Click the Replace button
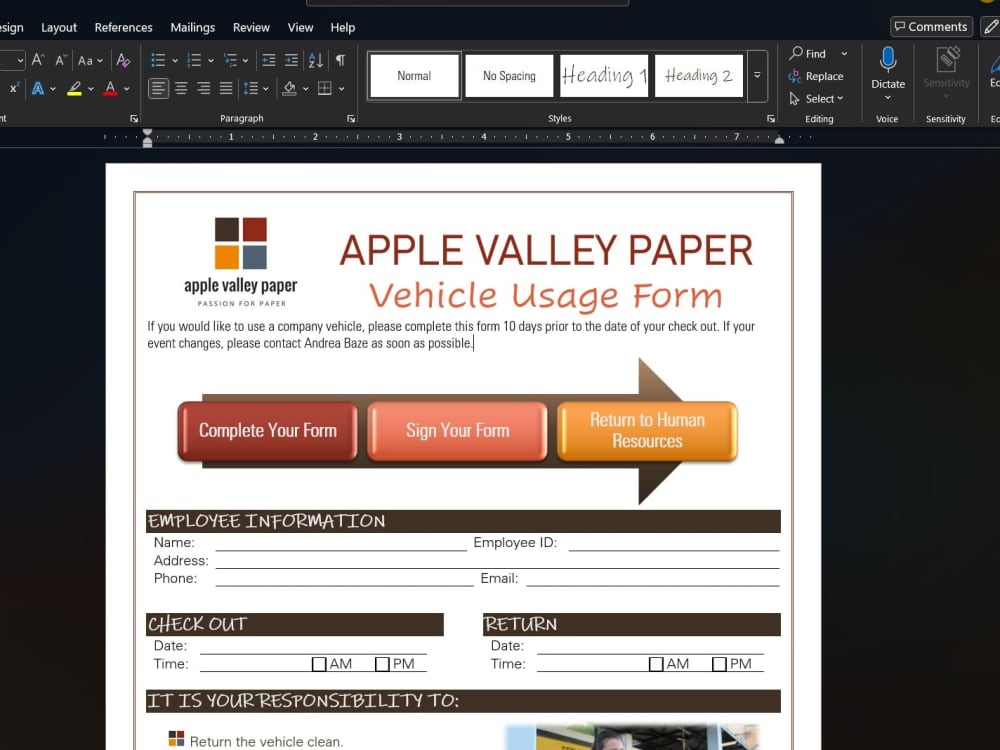 pos(816,76)
